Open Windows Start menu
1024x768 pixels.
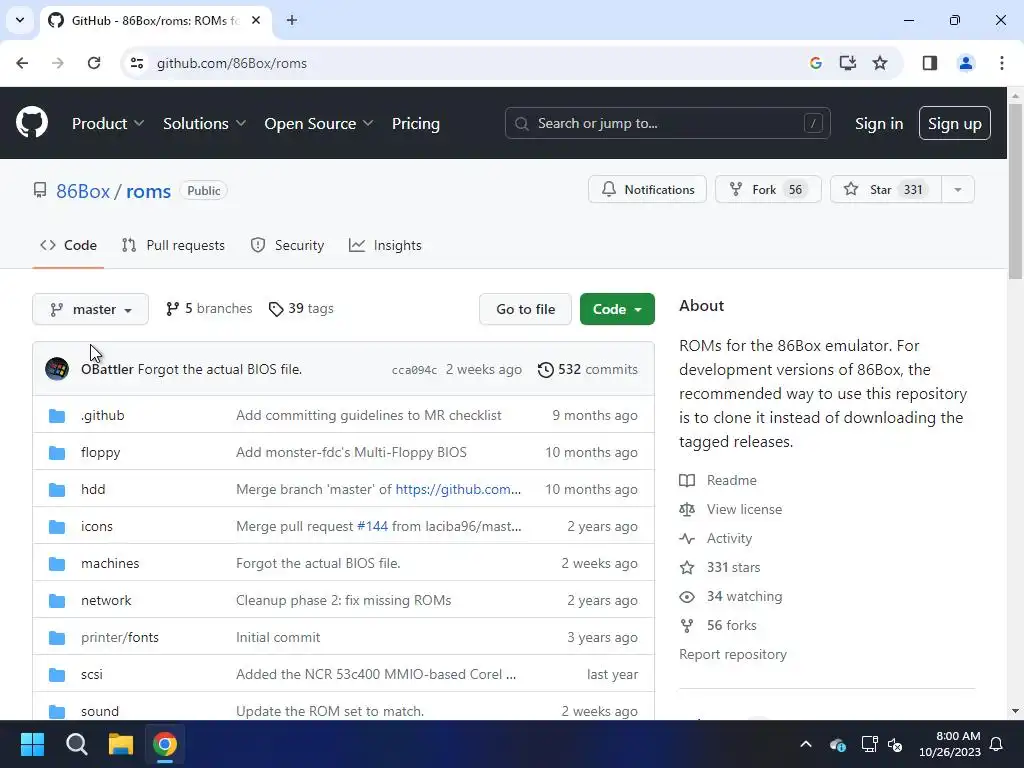(x=32, y=744)
